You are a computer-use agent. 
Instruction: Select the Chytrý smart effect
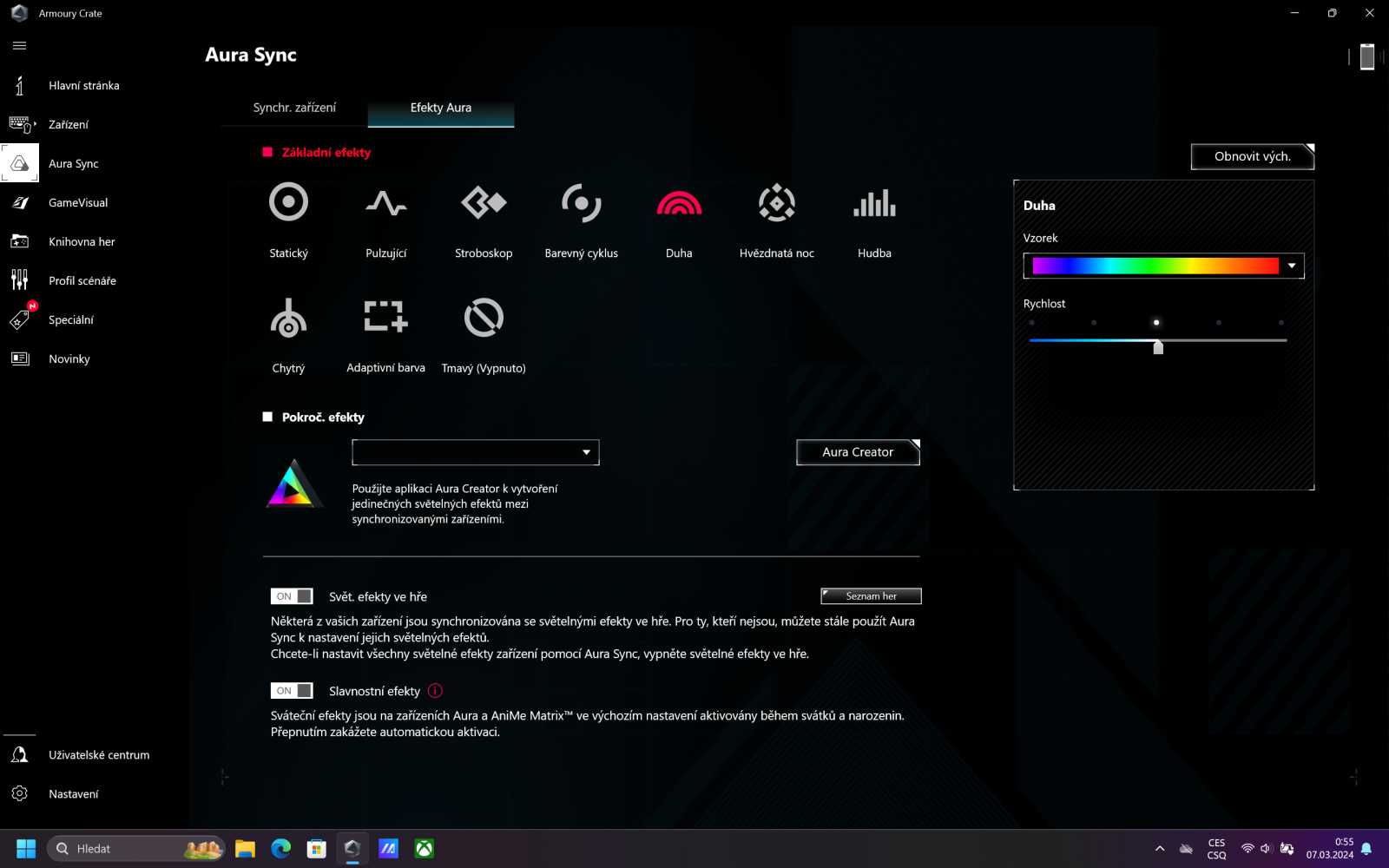[288, 318]
